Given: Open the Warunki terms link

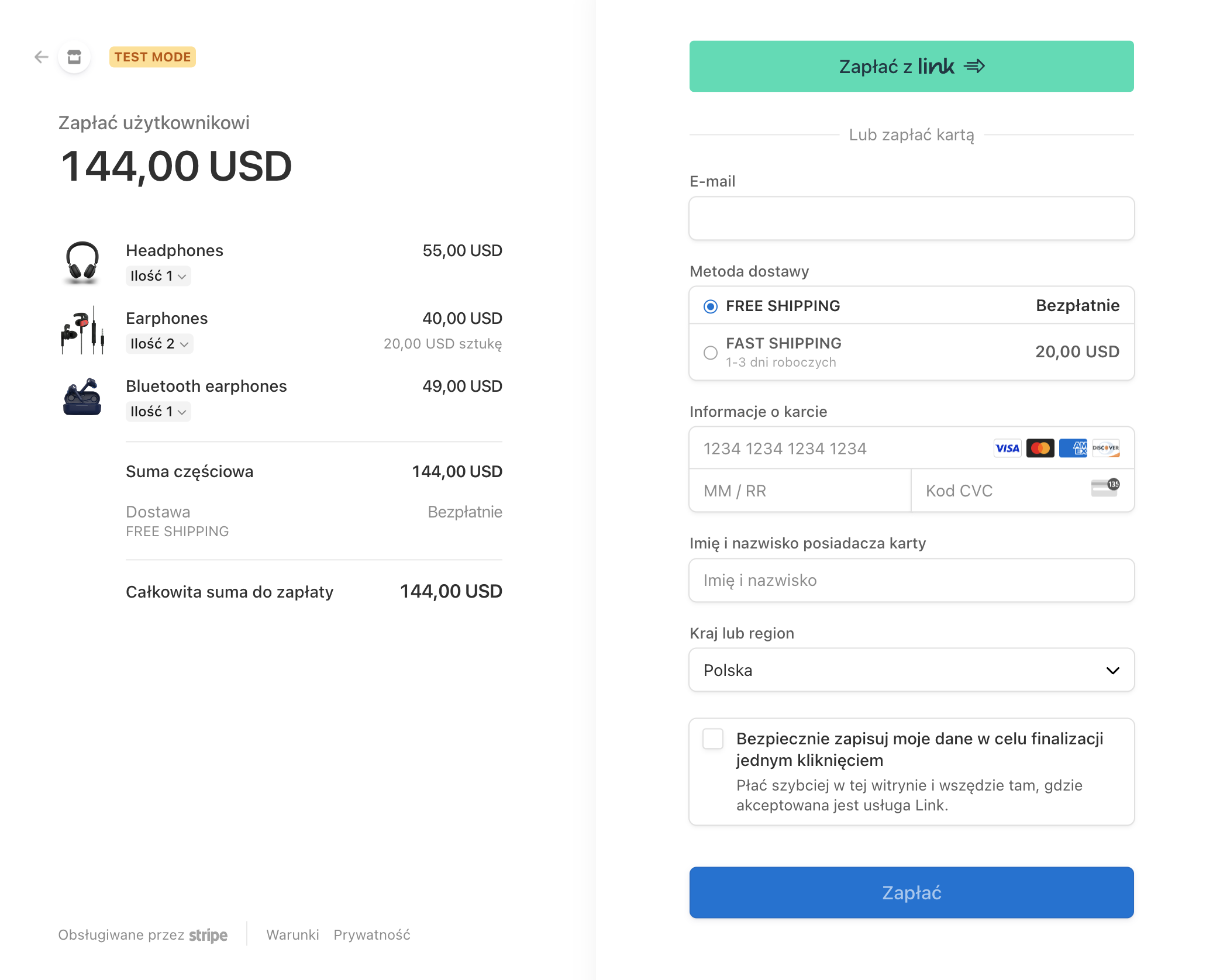Looking at the screenshot, I should click(x=292, y=935).
